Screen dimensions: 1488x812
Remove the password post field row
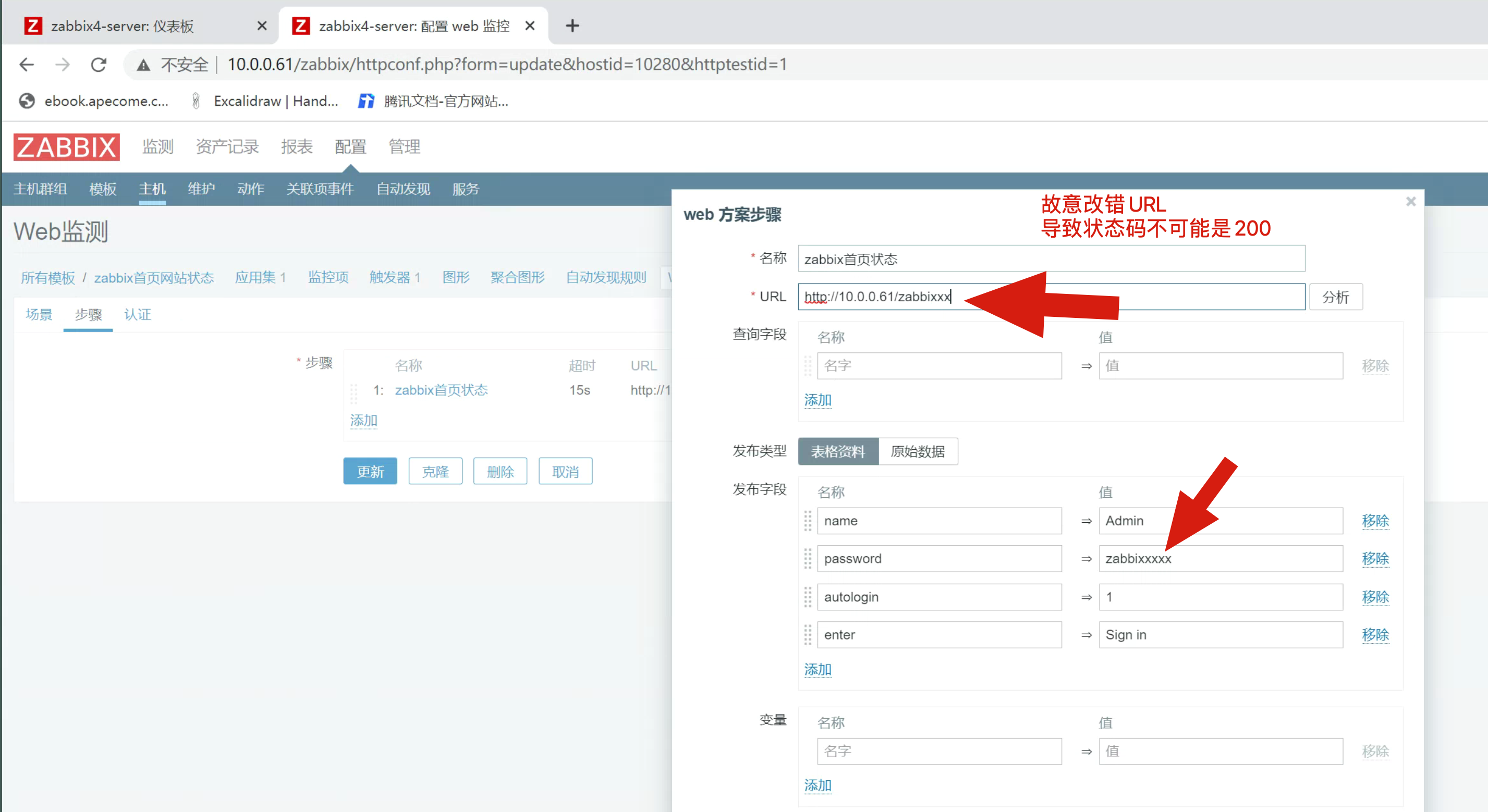(x=1375, y=559)
